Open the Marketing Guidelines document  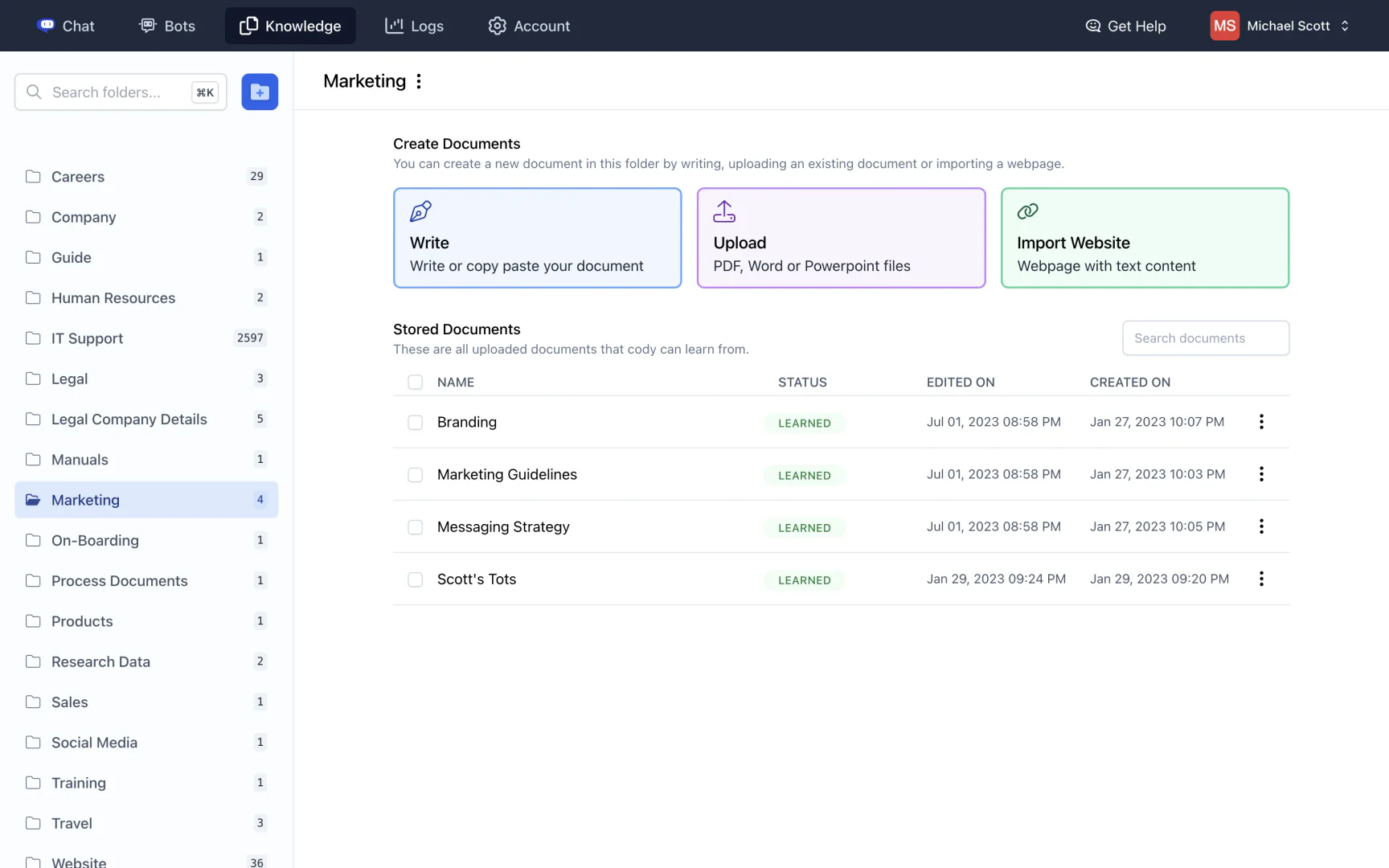(x=506, y=474)
